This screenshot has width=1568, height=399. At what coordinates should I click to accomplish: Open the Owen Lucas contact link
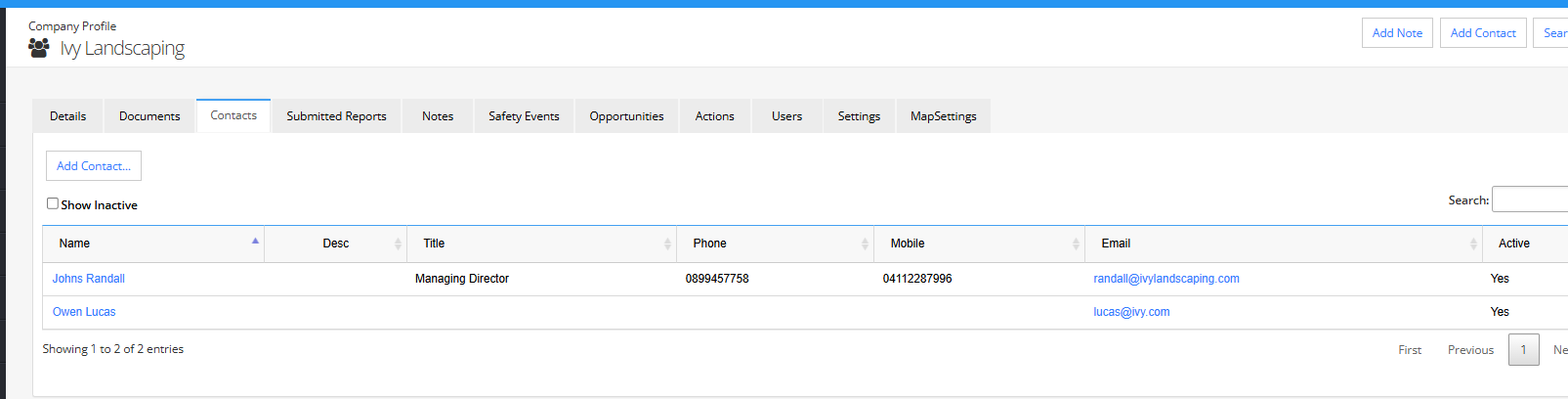pos(84,312)
